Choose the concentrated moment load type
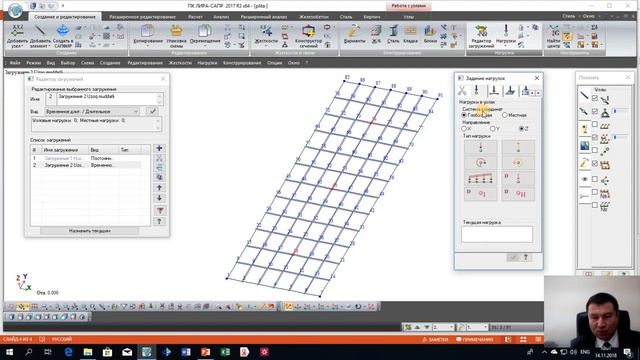This screenshot has width=640, height=360. pos(480,163)
